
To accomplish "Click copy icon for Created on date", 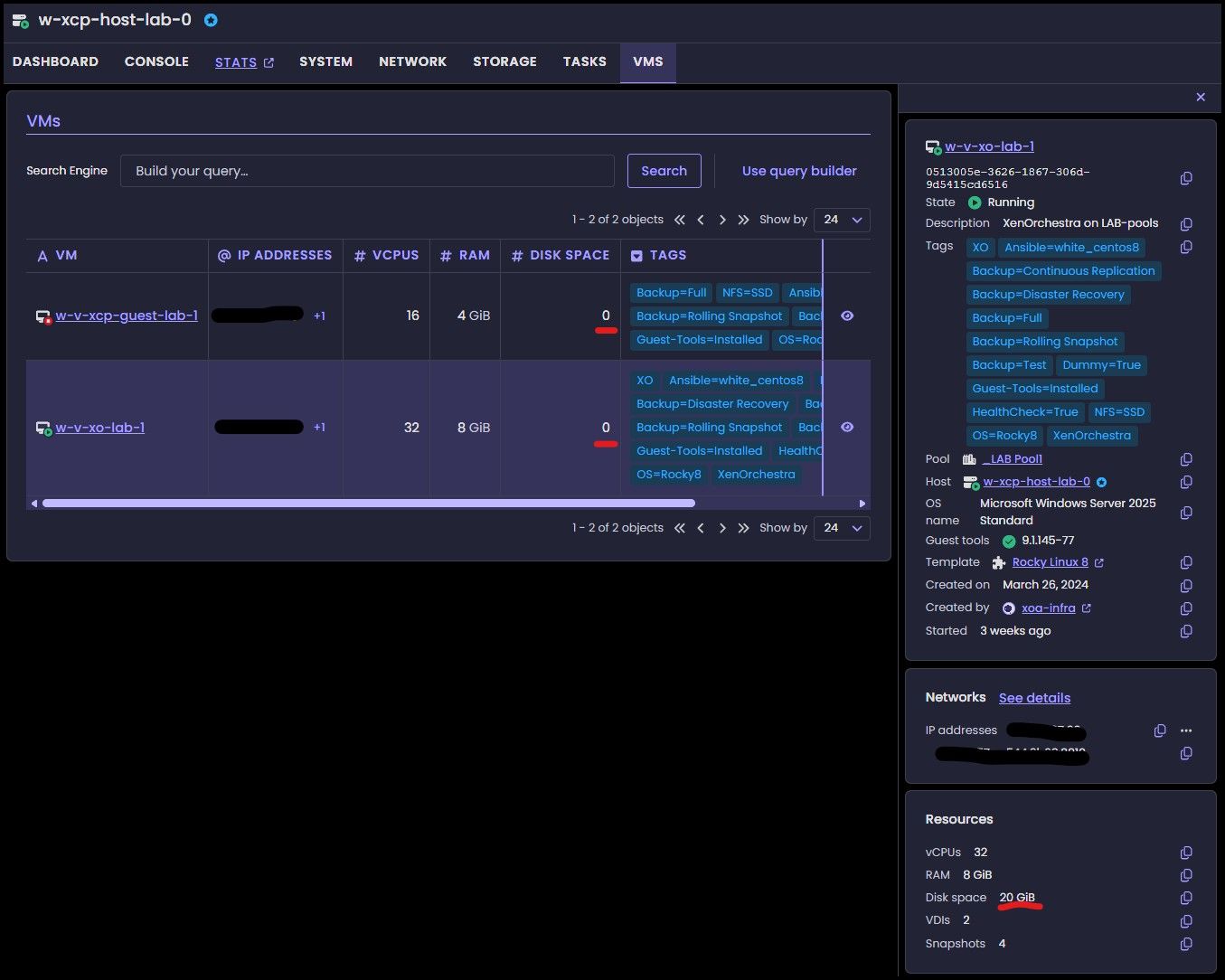I will [1186, 585].
